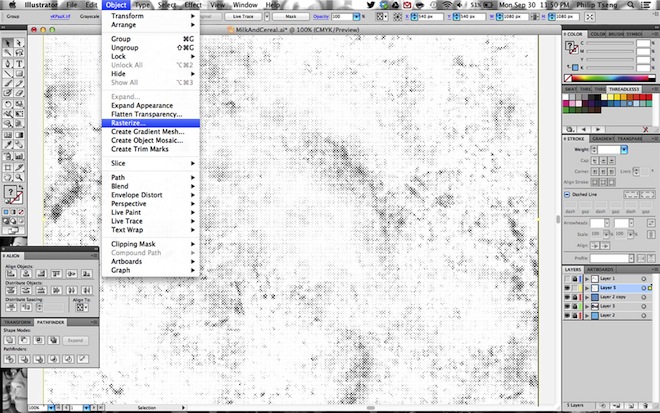Click the C color slider

click(610, 43)
